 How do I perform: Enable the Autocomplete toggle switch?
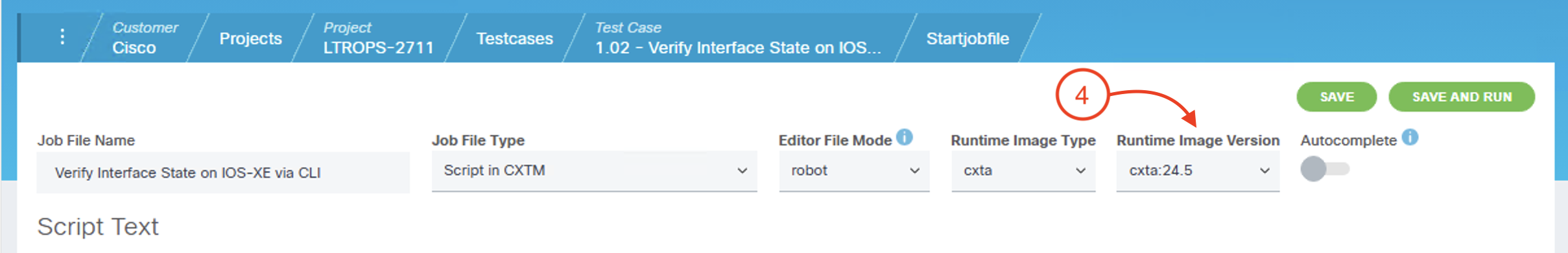coord(1325,169)
